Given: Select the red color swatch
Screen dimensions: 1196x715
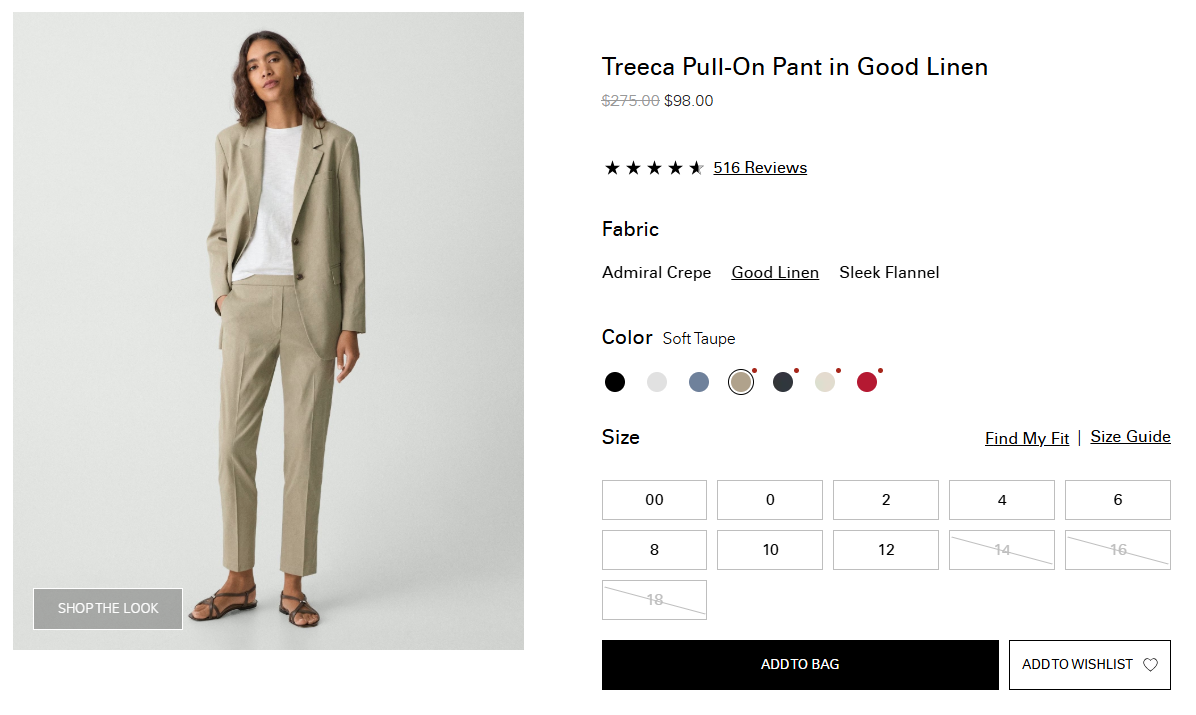Looking at the screenshot, I should point(867,382).
